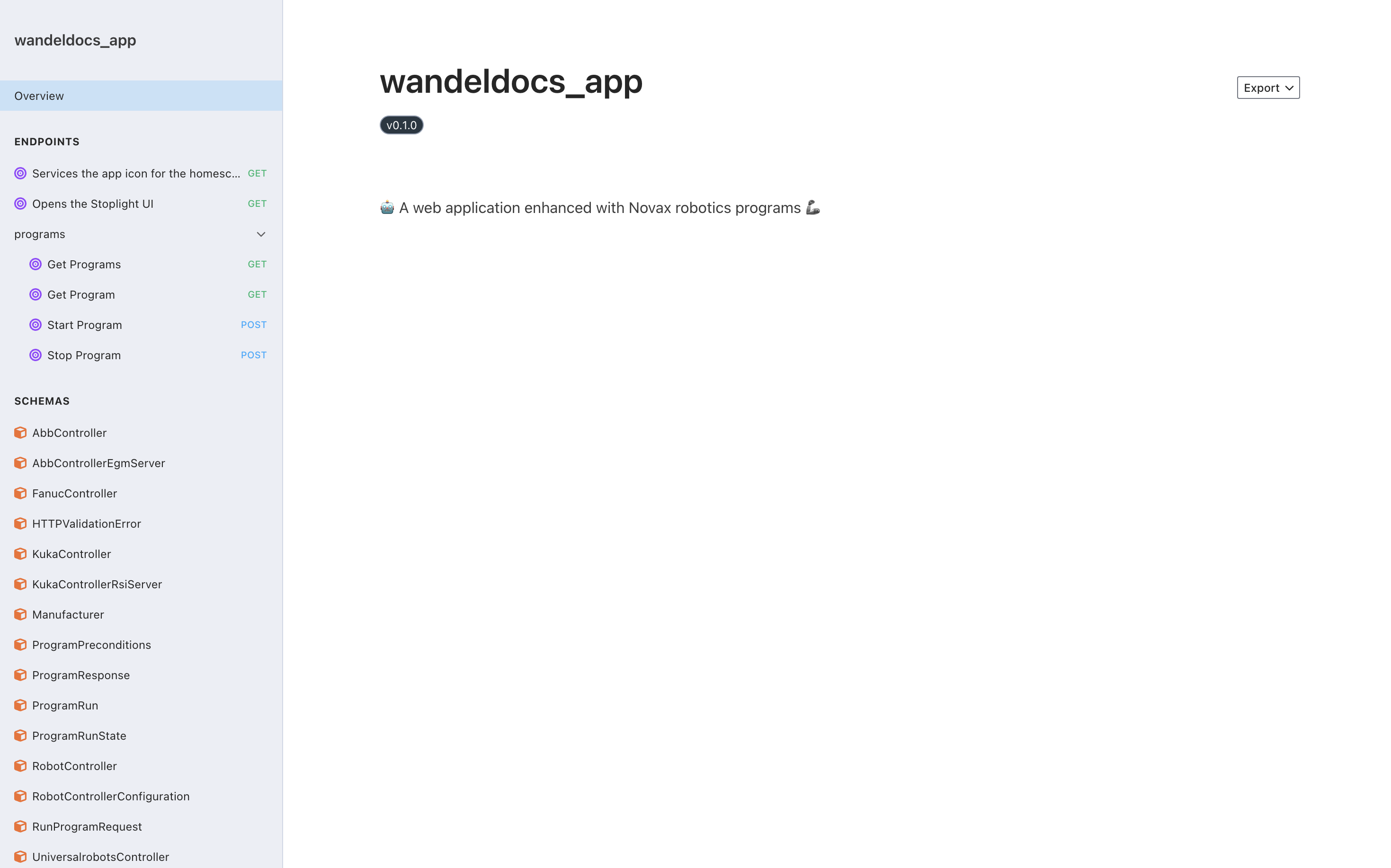
Task: Collapse the programs group chevron
Action: point(261,234)
